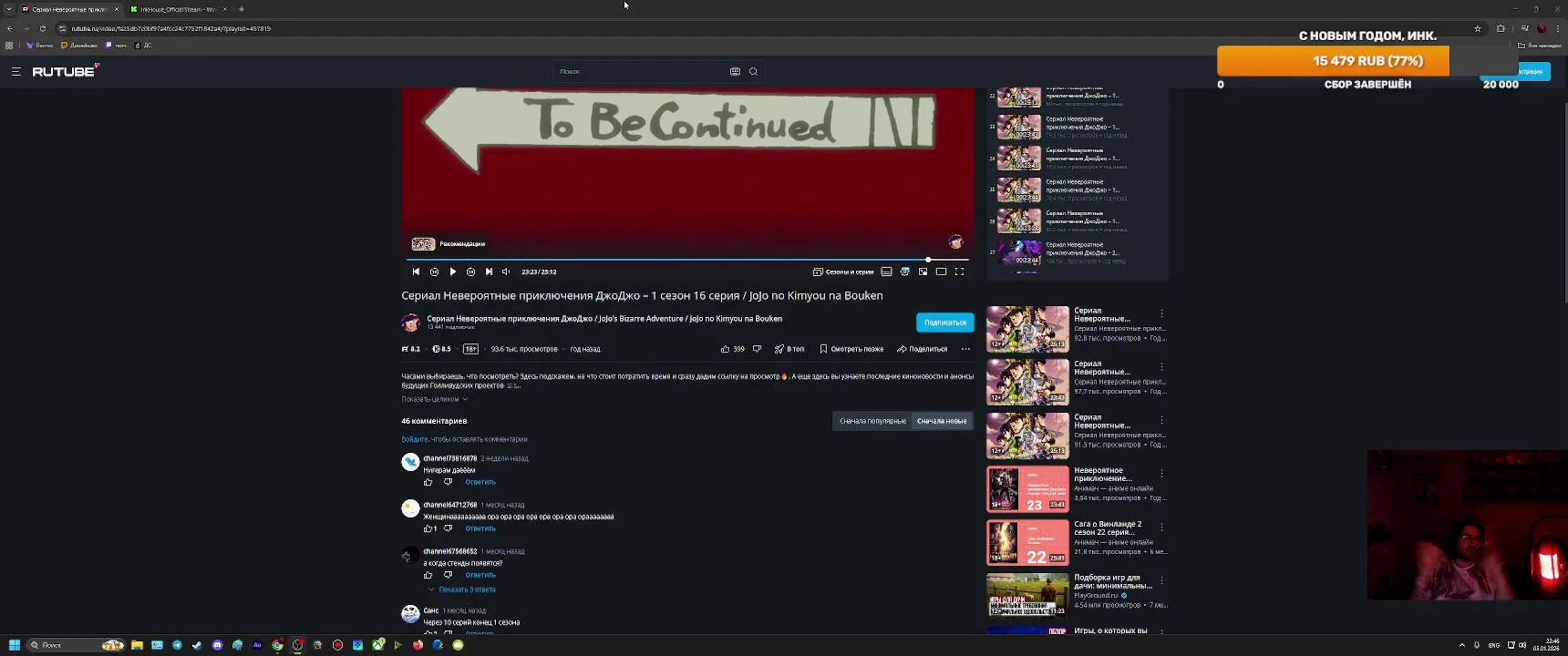
Task: Toggle subtitles in the player
Action: 886,272
